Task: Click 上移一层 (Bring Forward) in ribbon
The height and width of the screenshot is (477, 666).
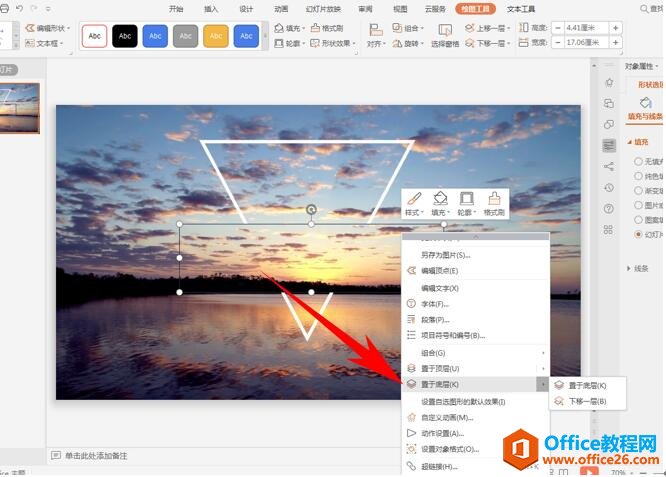Action: 488,28
